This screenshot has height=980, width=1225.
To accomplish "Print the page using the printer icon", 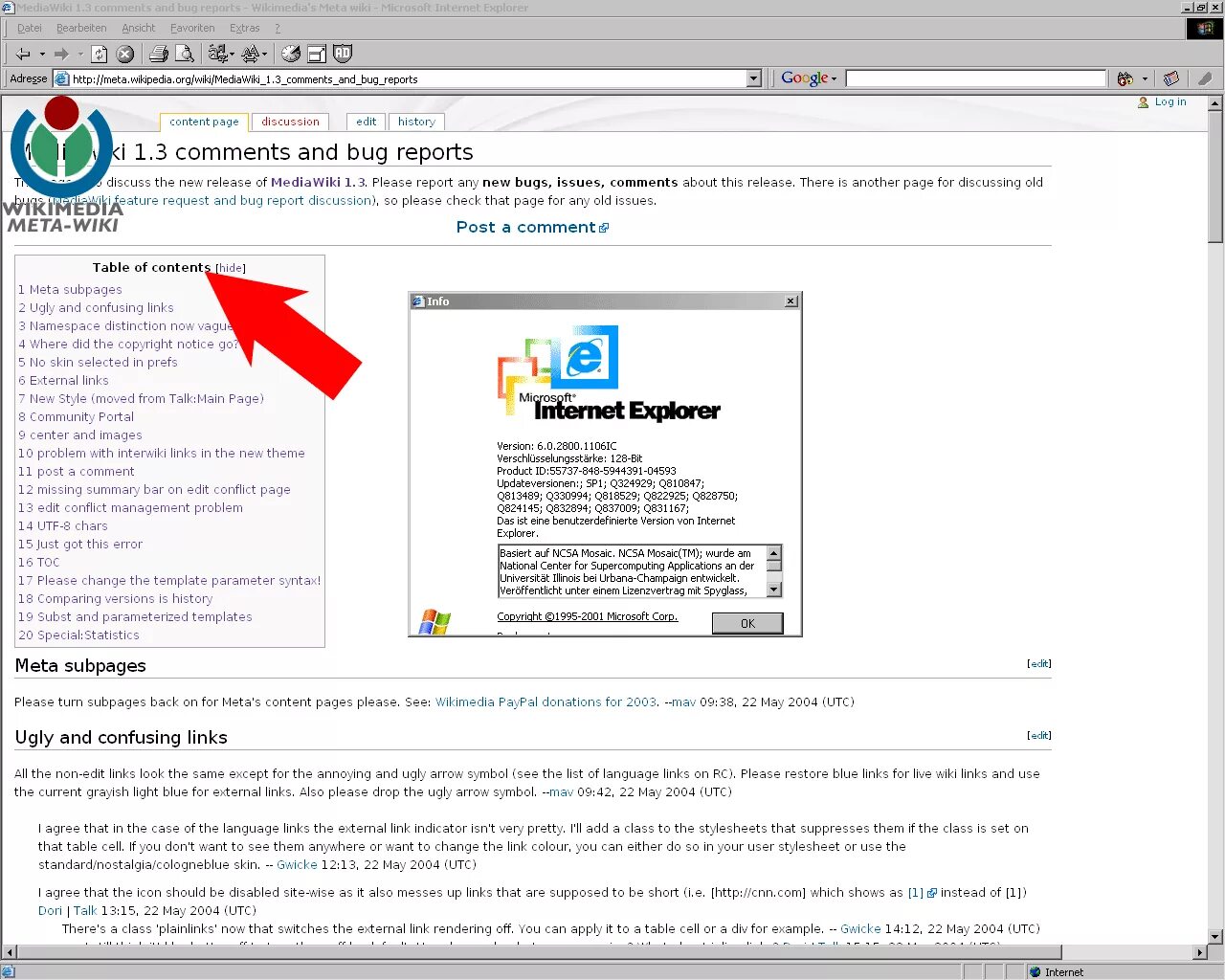I will [159, 54].
